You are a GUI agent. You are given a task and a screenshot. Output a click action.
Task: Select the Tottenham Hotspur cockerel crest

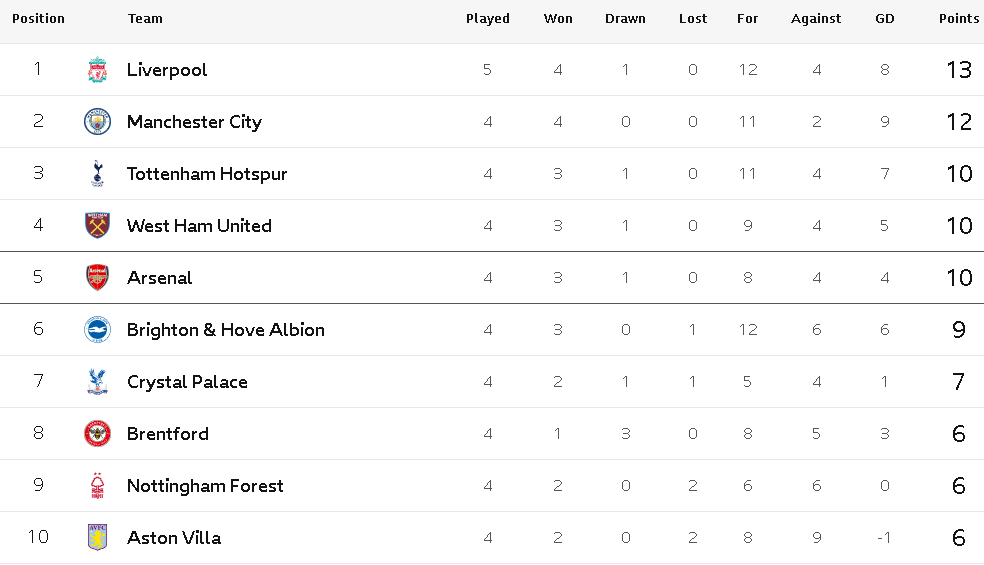(x=97, y=174)
